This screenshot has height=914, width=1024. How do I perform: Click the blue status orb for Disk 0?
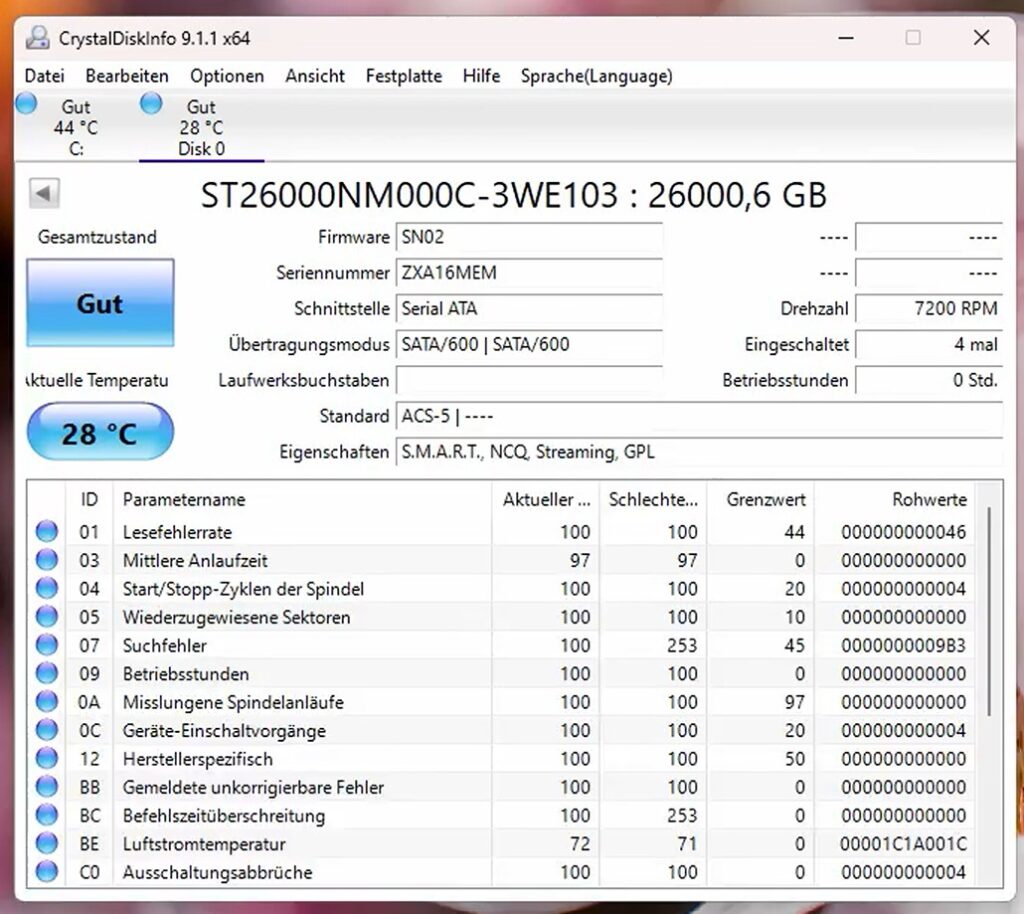[x=151, y=103]
